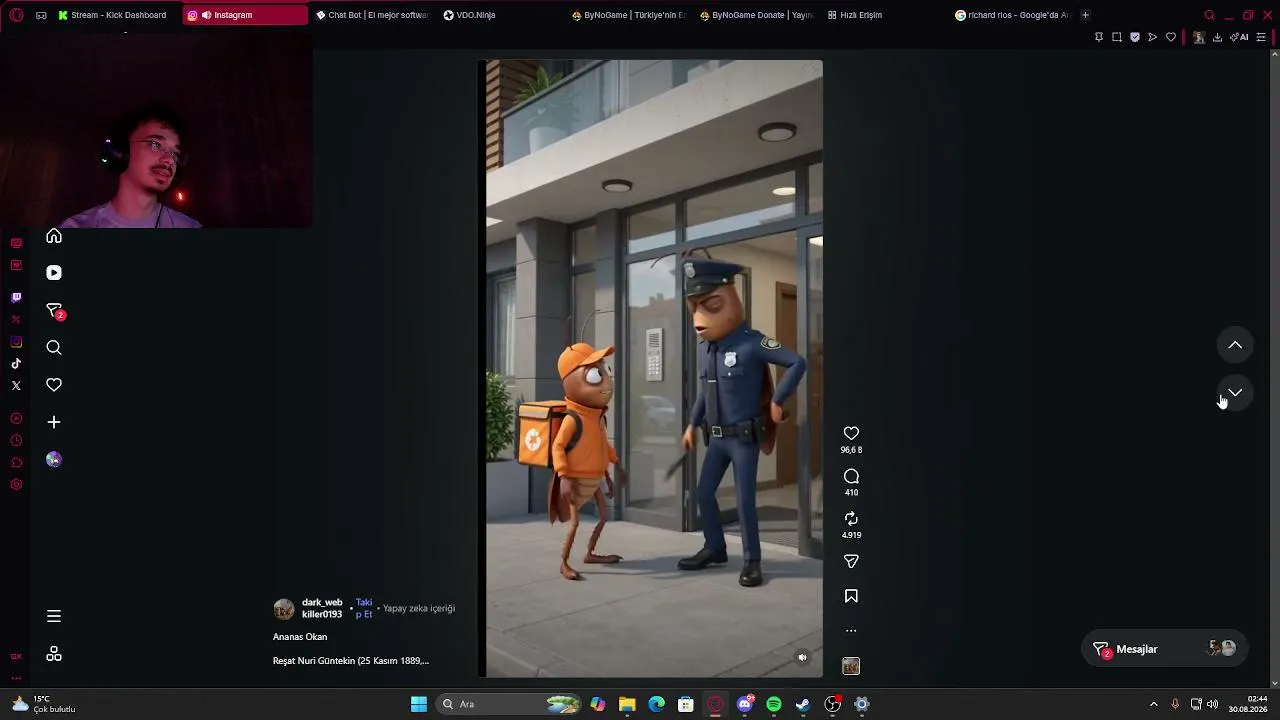Open GX Corner at sidebar bottom

[16, 656]
